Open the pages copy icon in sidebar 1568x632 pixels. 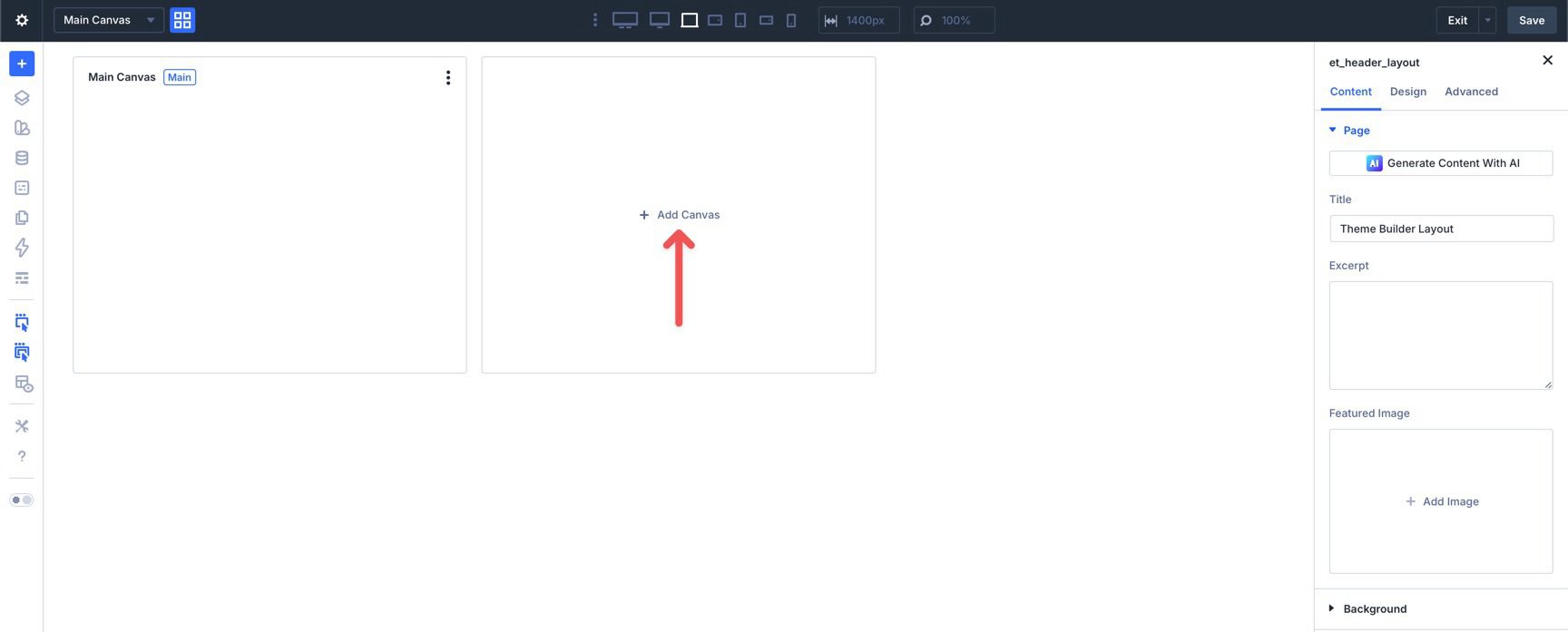(22, 218)
